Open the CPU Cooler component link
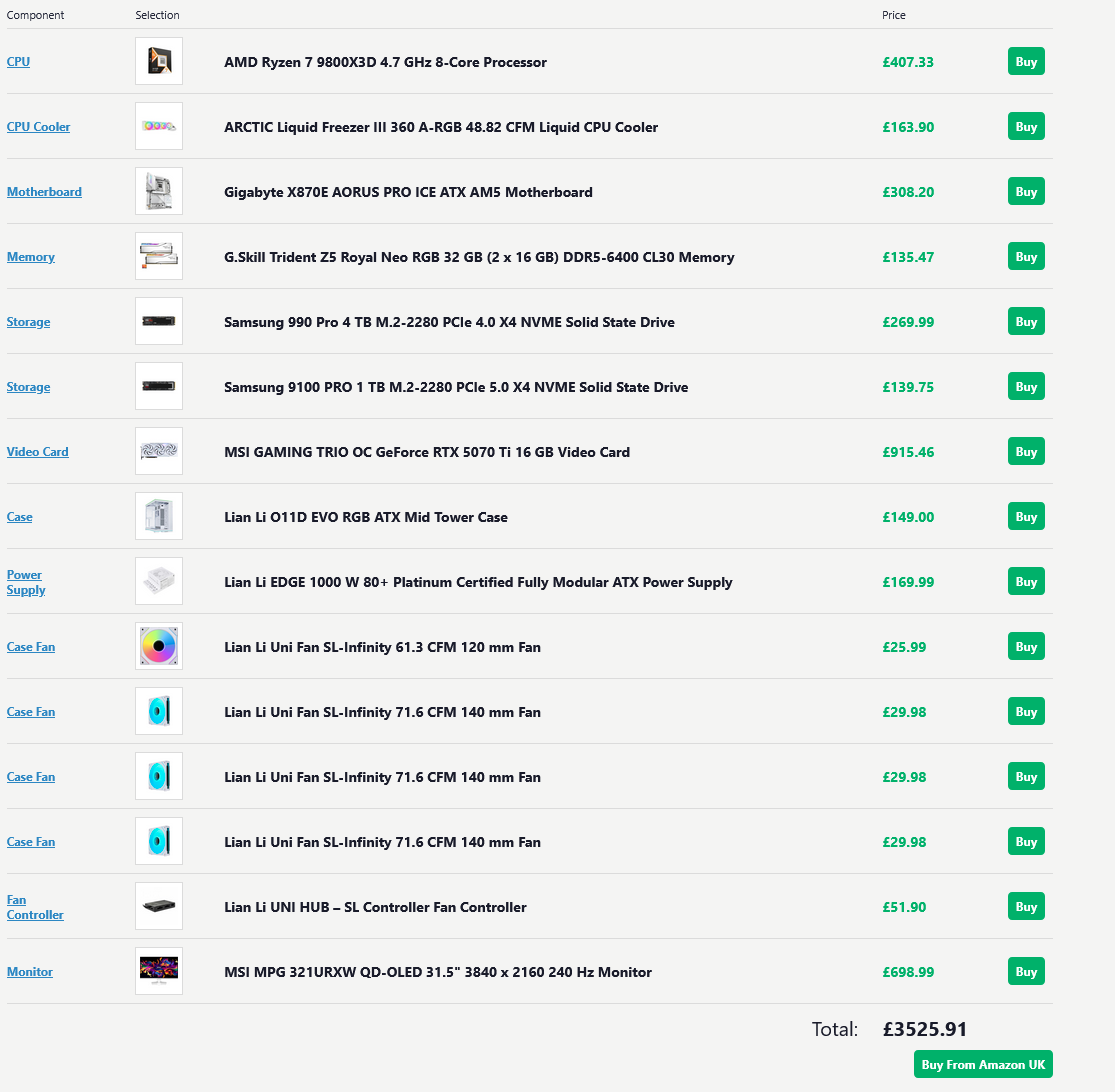 coord(38,127)
